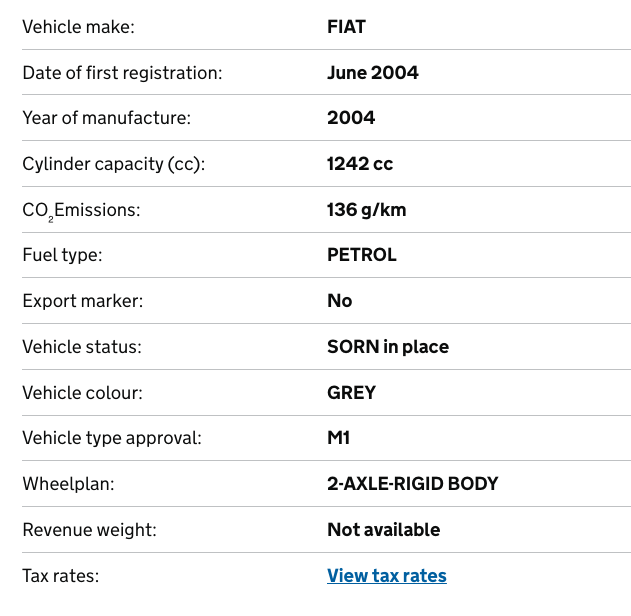Click the Cylinder capacity (cc) label

click(114, 164)
